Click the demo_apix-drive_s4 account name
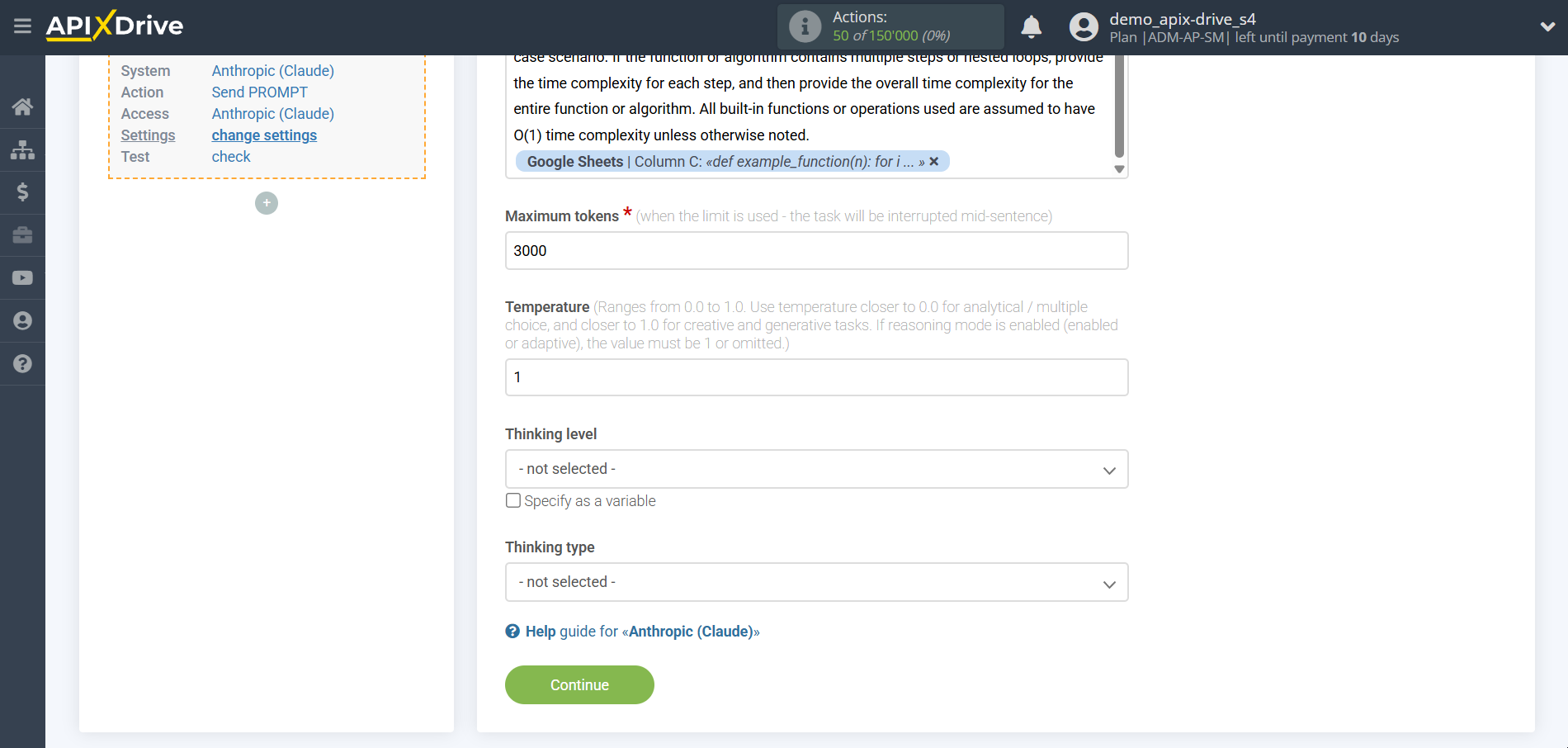The image size is (1568, 748). (1182, 19)
